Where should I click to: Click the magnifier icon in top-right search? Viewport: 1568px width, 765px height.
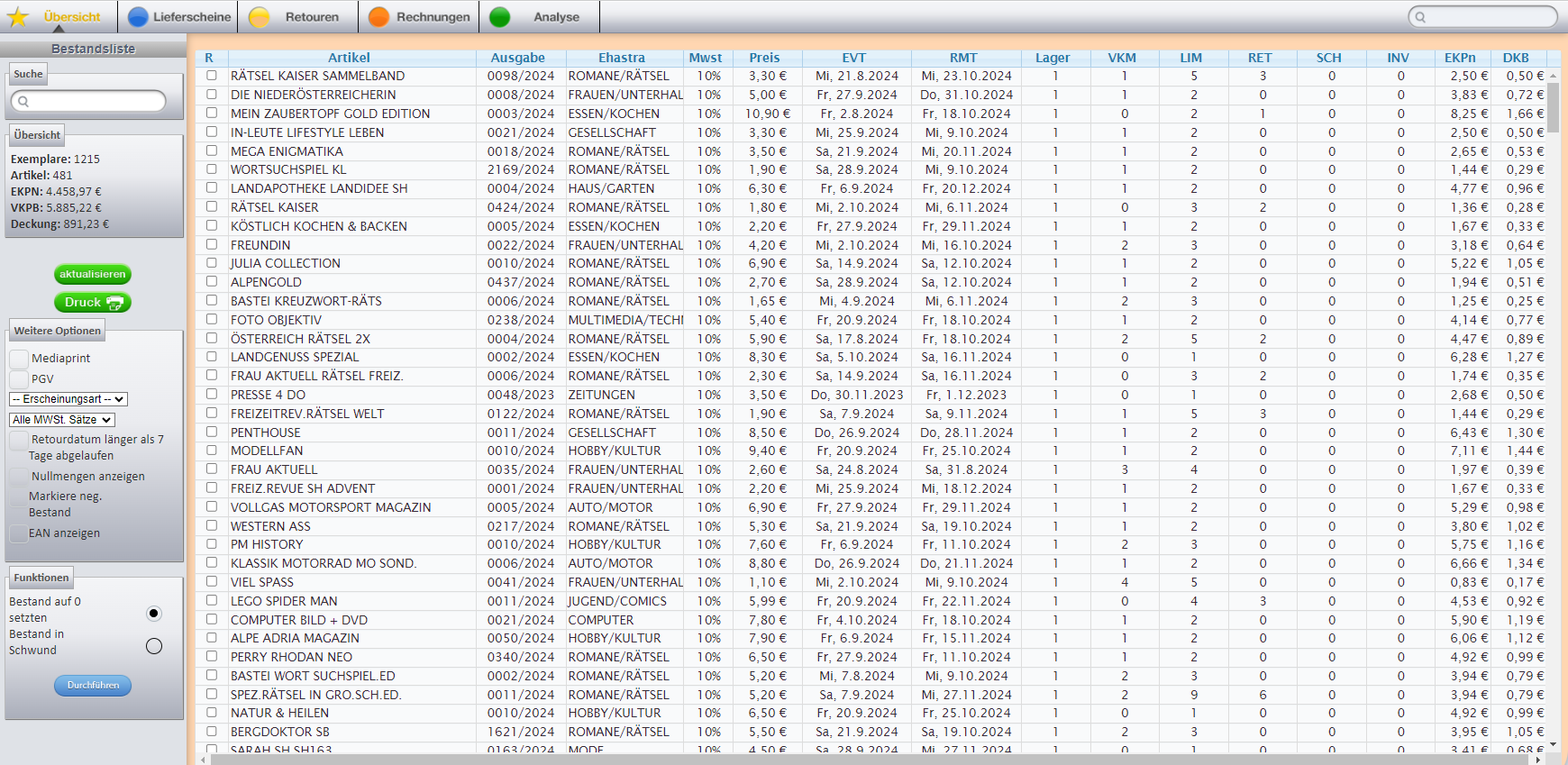point(1421,17)
